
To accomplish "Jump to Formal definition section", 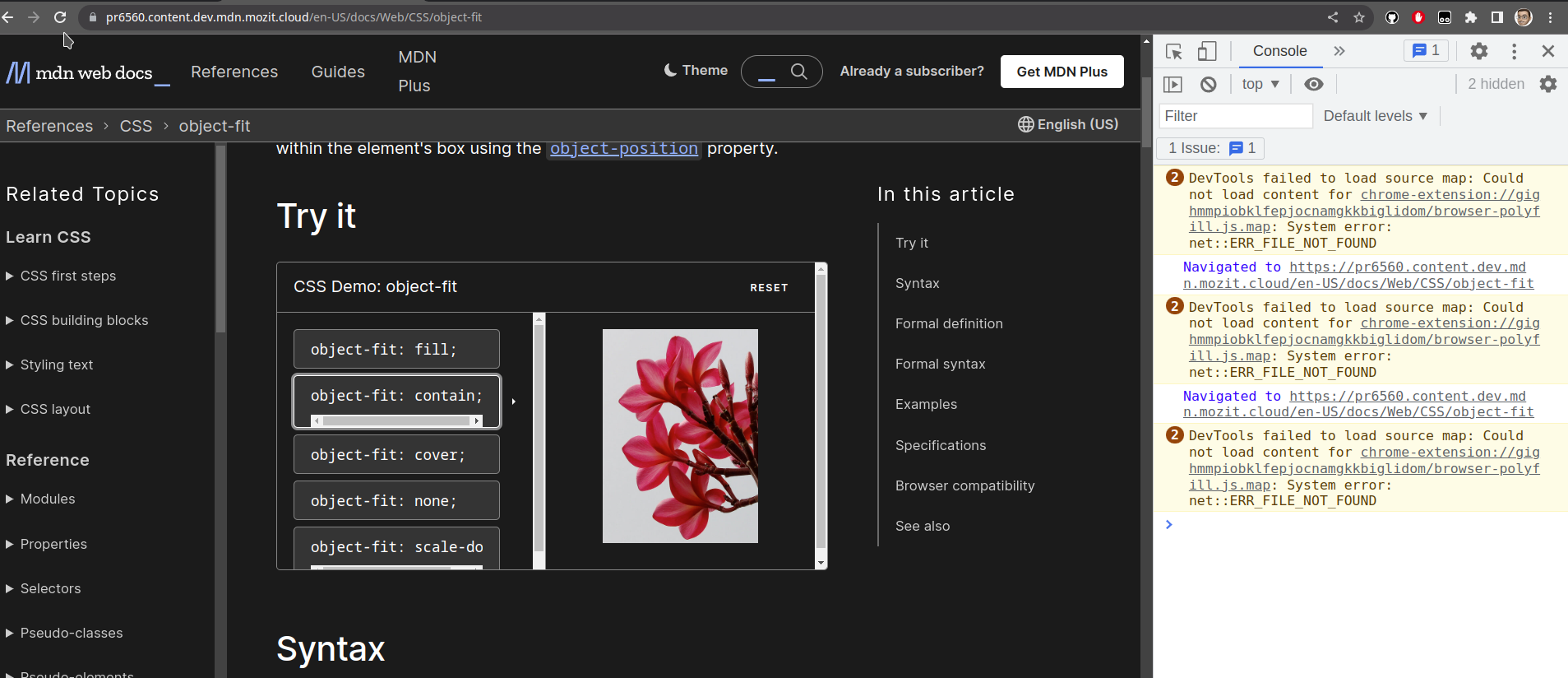I will [x=949, y=323].
